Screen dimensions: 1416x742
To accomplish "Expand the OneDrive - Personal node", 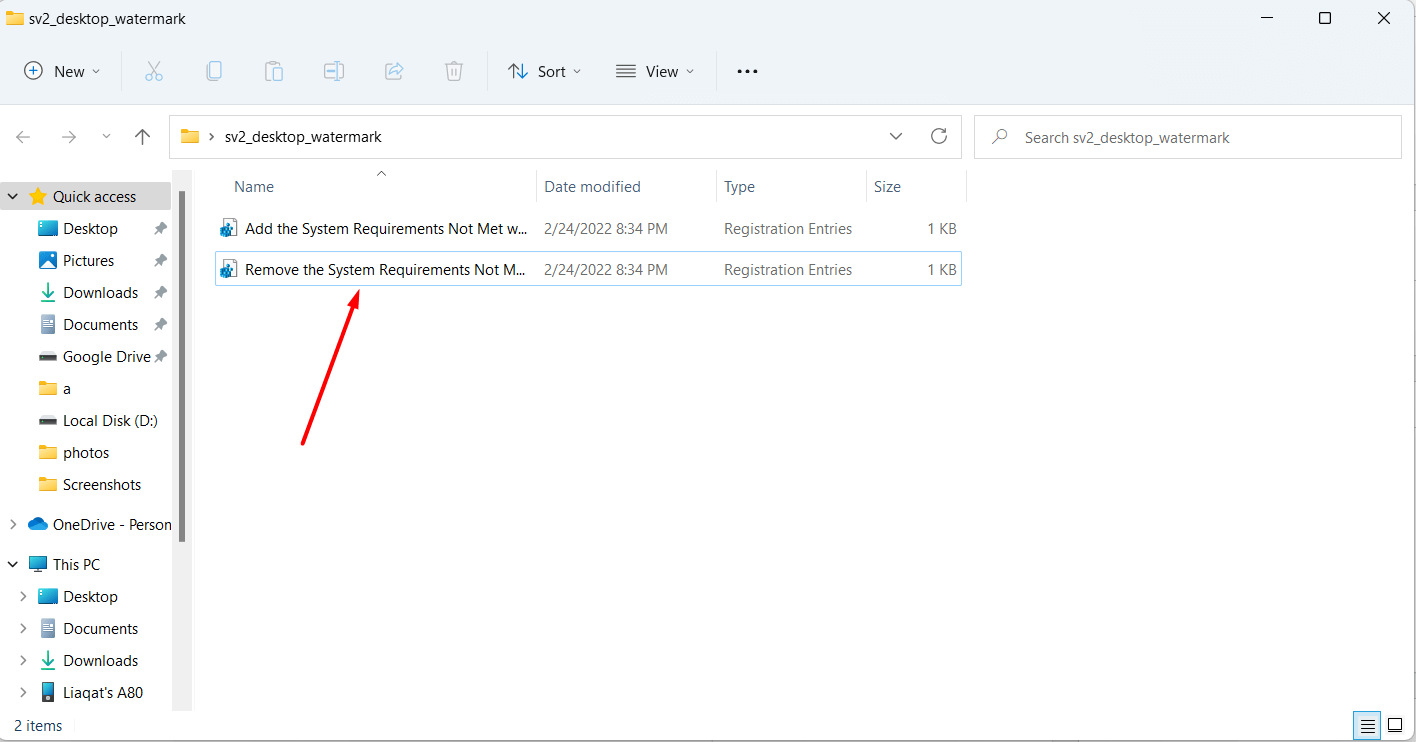I will tap(13, 524).
